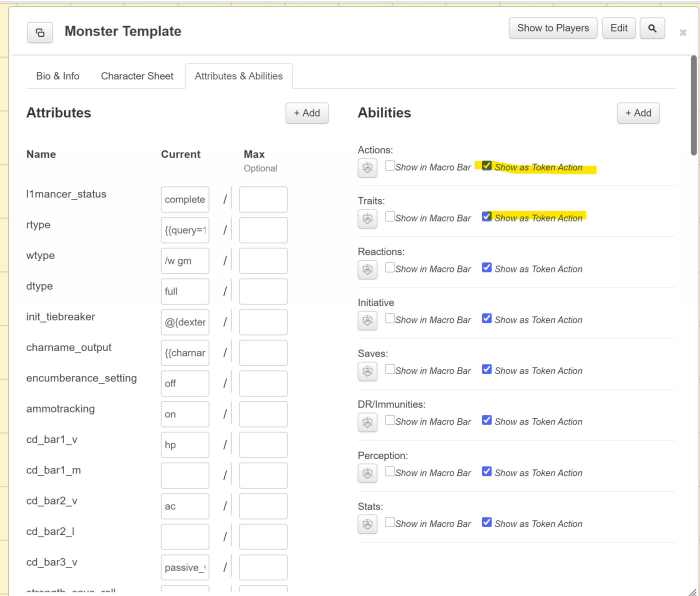Enable Traits Show in Macro Bar
Screen dimensions: 700x596
tap(390, 217)
